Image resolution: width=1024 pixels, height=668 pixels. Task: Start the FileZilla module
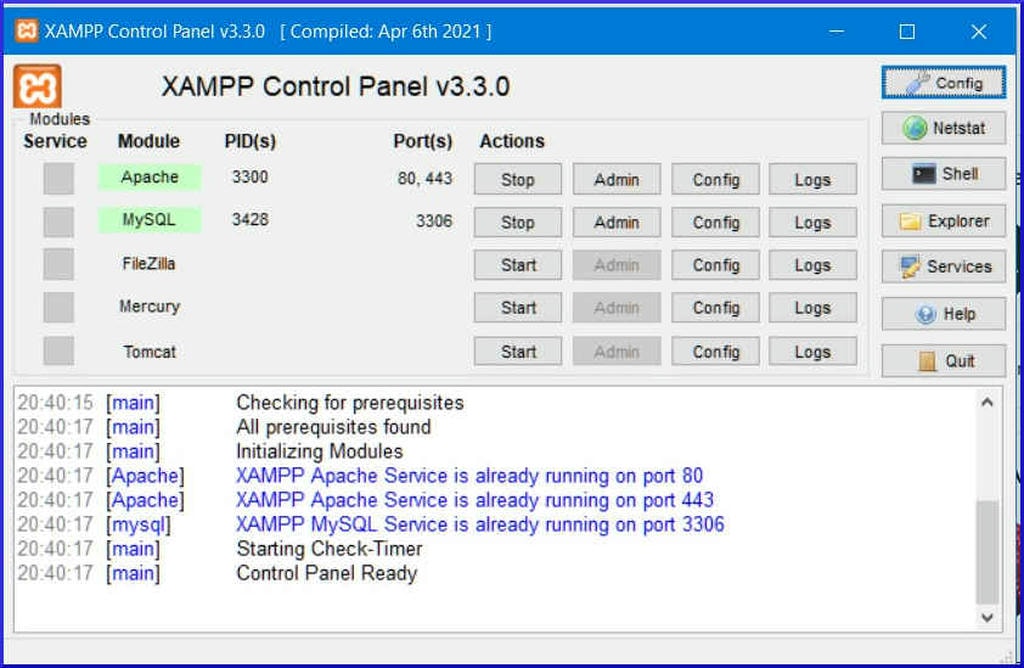tap(517, 264)
